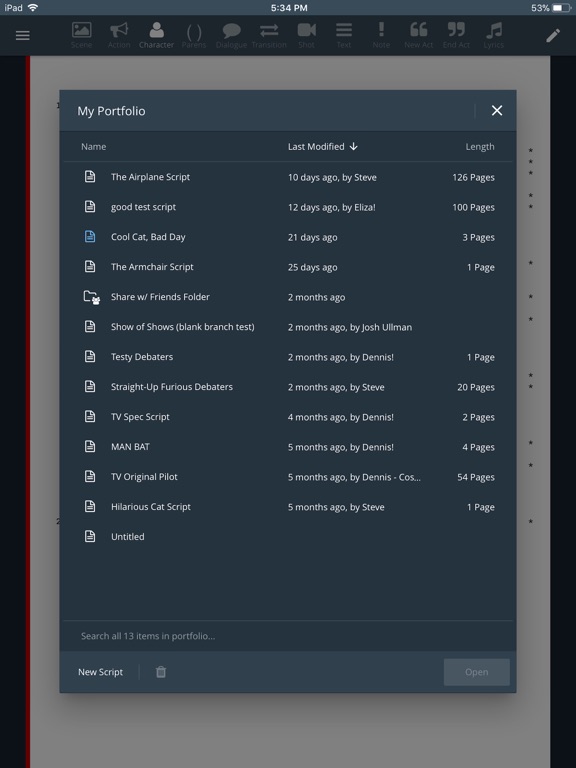Viewport: 576px width, 768px height.
Task: Select the Action element tool
Action: point(119,35)
